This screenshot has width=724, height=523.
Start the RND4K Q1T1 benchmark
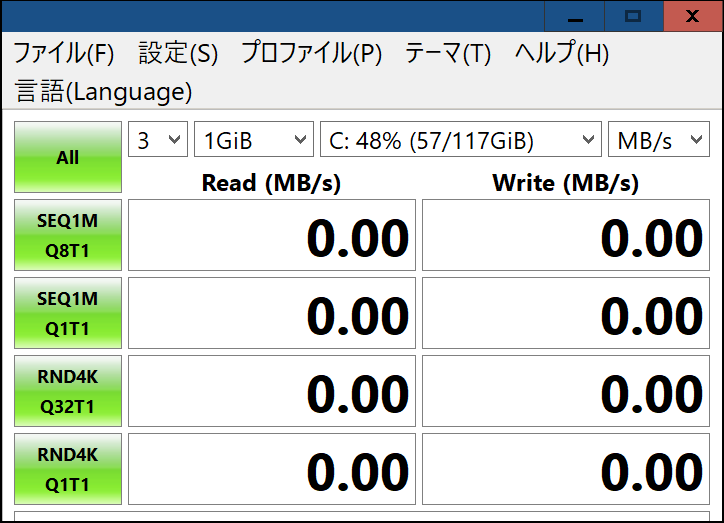coord(68,469)
